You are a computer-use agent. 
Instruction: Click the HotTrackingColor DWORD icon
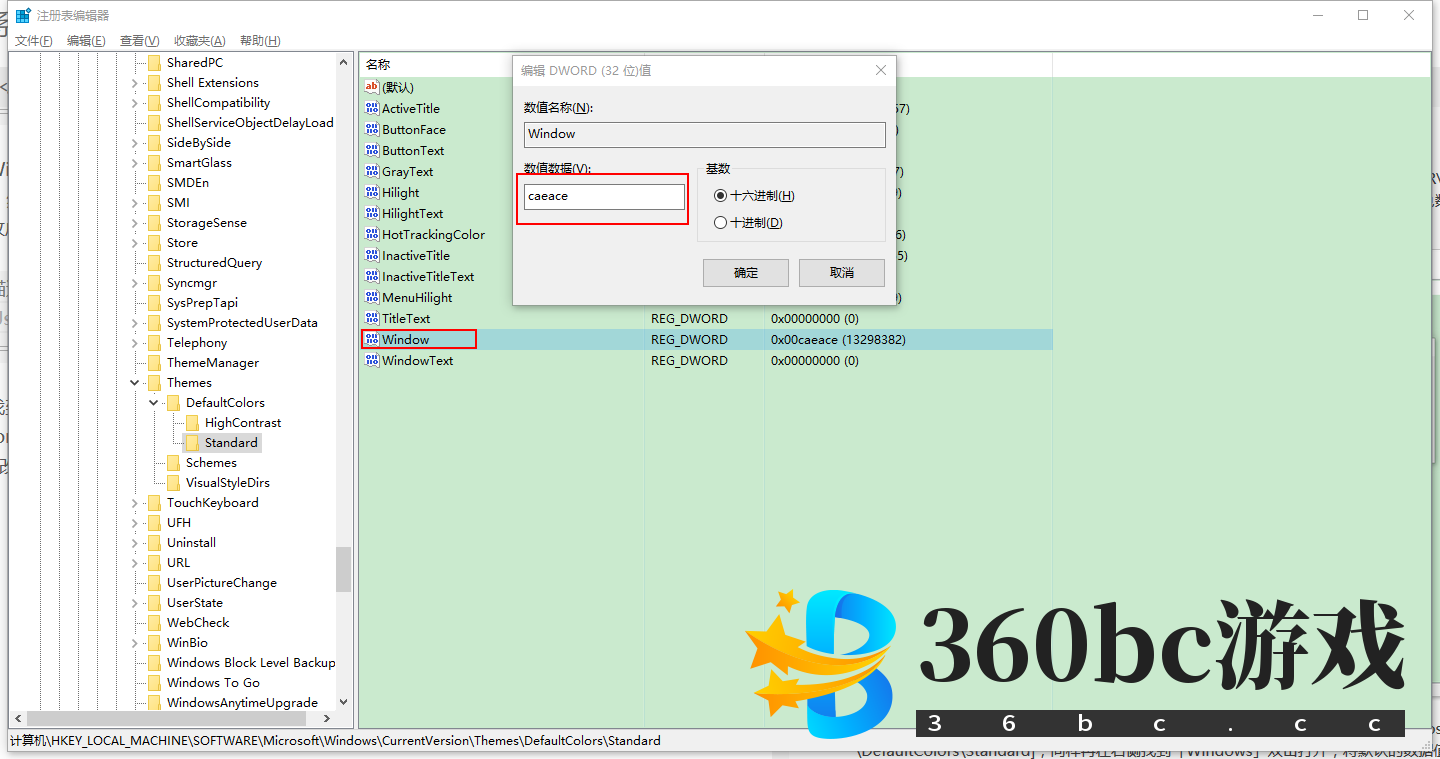pos(372,235)
